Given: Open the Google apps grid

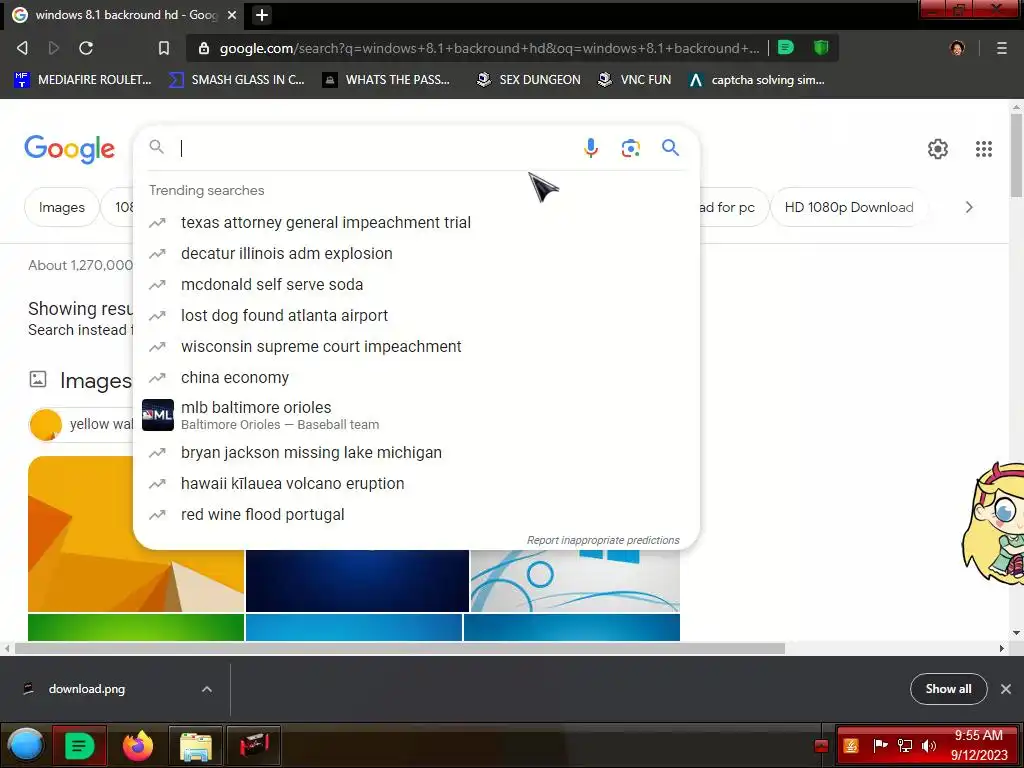Looking at the screenshot, I should coord(984,149).
